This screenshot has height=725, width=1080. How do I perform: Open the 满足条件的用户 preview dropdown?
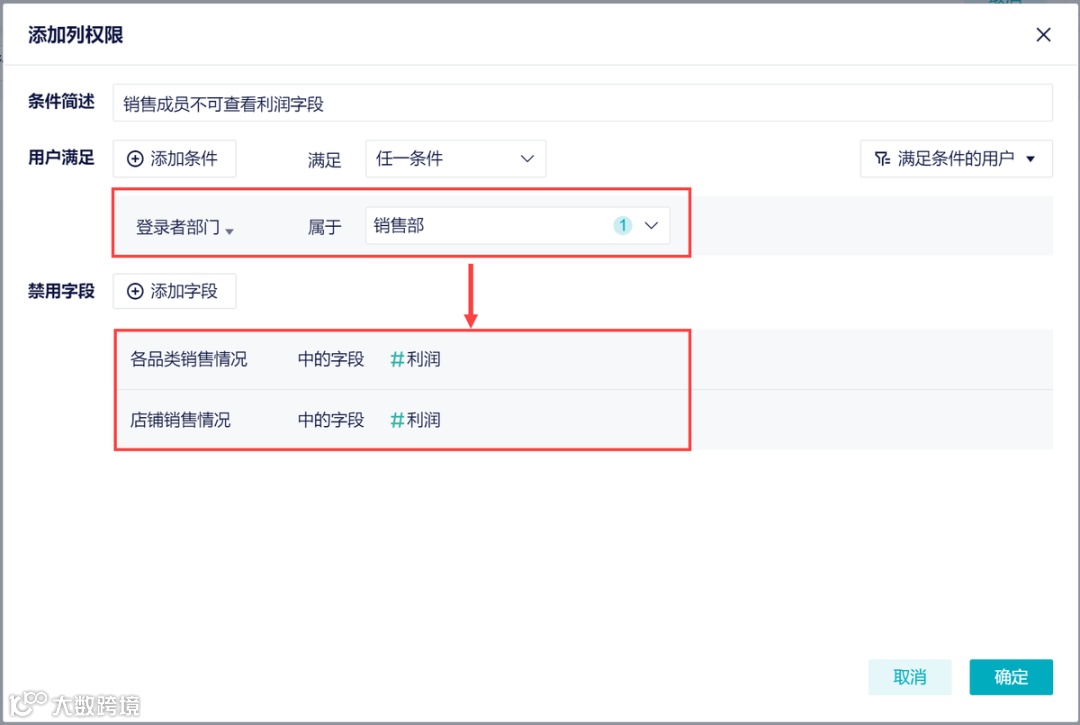pyautogui.click(x=955, y=158)
